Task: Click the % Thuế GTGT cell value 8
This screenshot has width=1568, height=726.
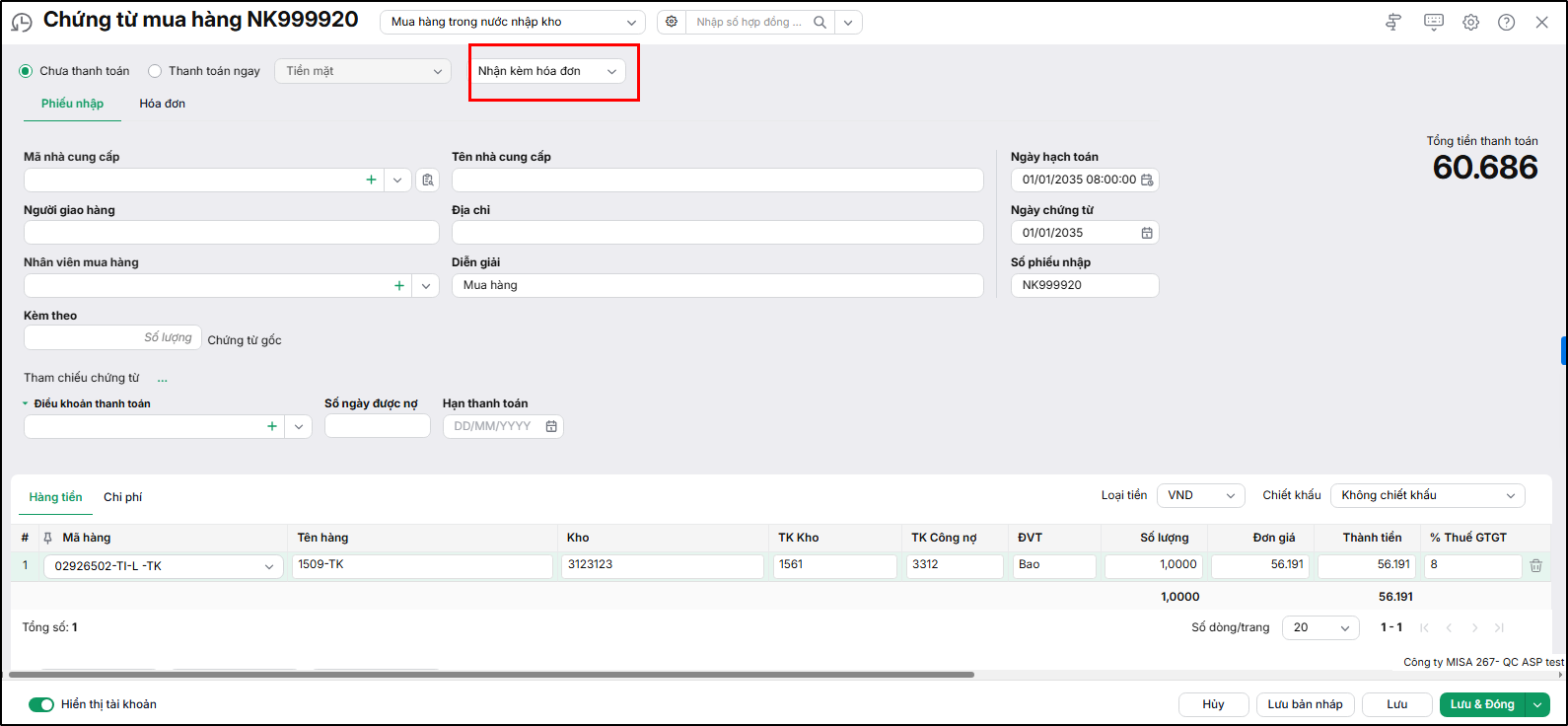Action: [x=1473, y=565]
